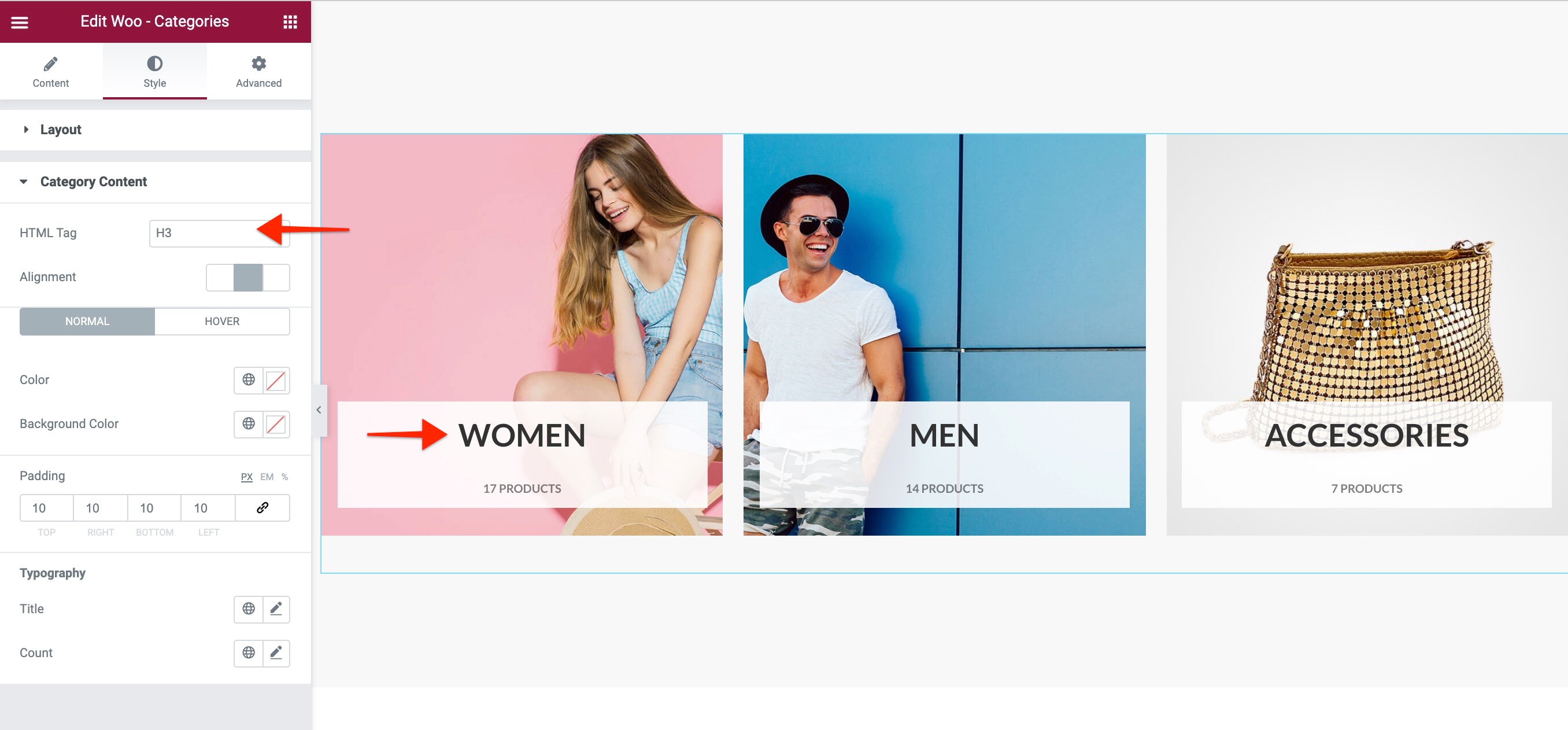The image size is (1568, 730).
Task: Switch to the HOVER state tab
Action: point(222,321)
